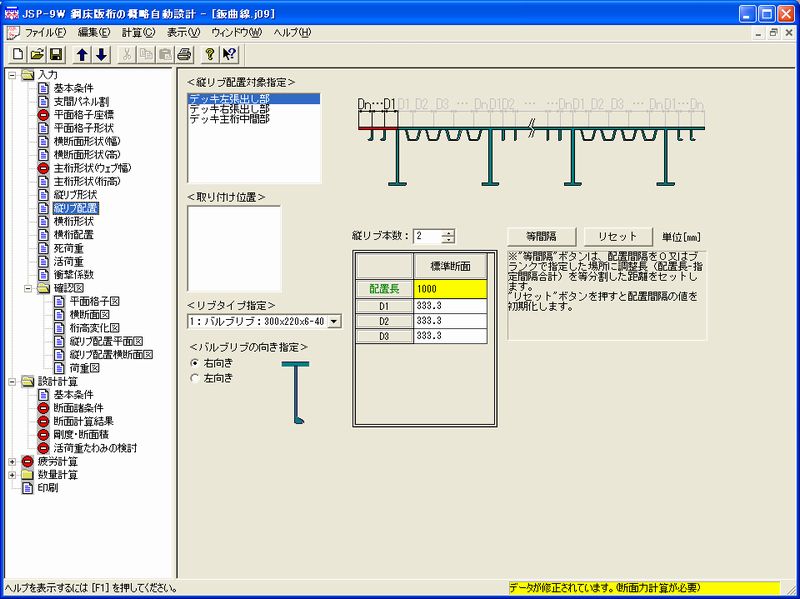Click the Print toolbar icon
This screenshot has height=599, width=800.
(x=184, y=53)
